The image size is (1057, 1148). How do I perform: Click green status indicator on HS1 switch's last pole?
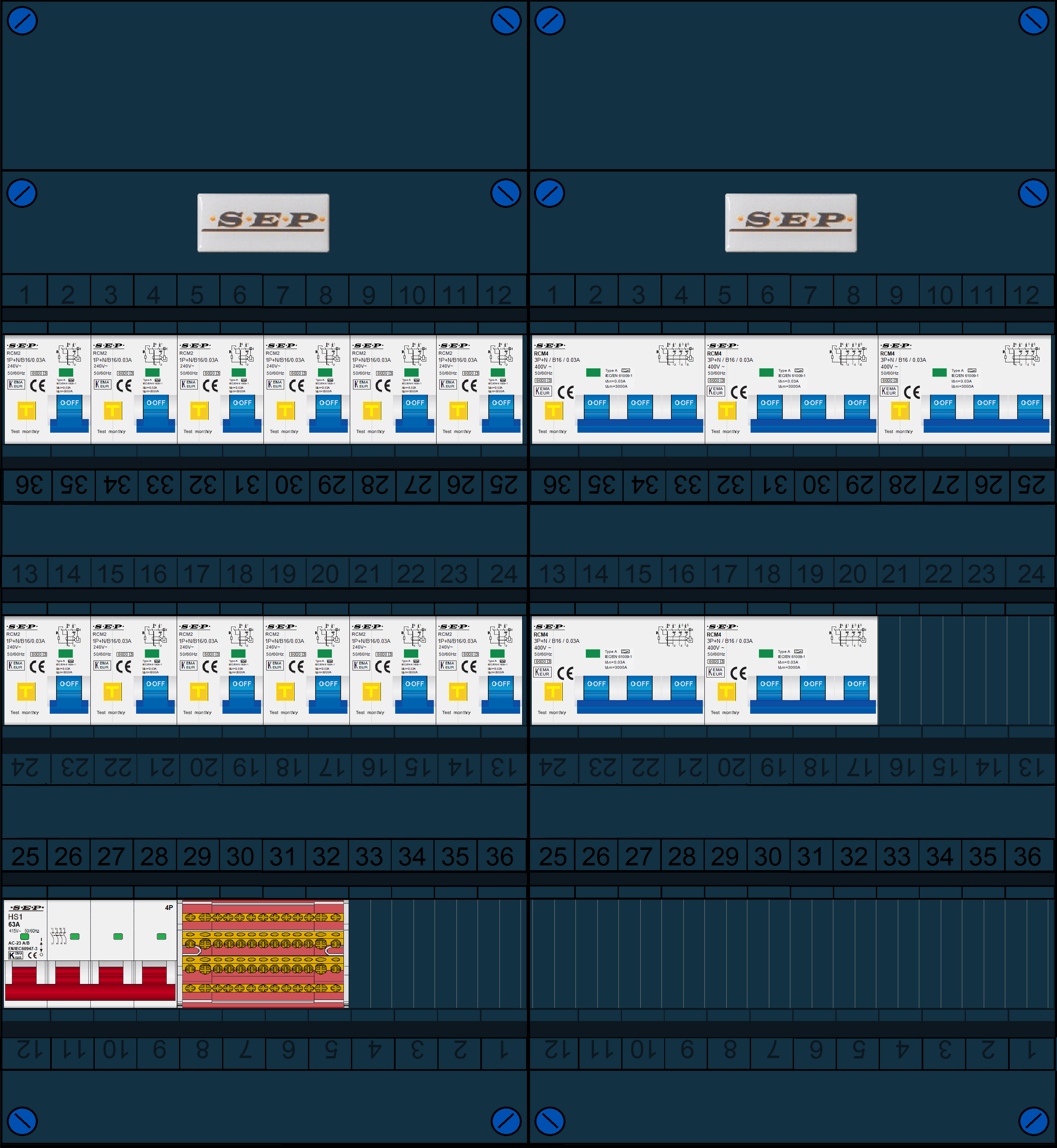pyautogui.click(x=161, y=936)
